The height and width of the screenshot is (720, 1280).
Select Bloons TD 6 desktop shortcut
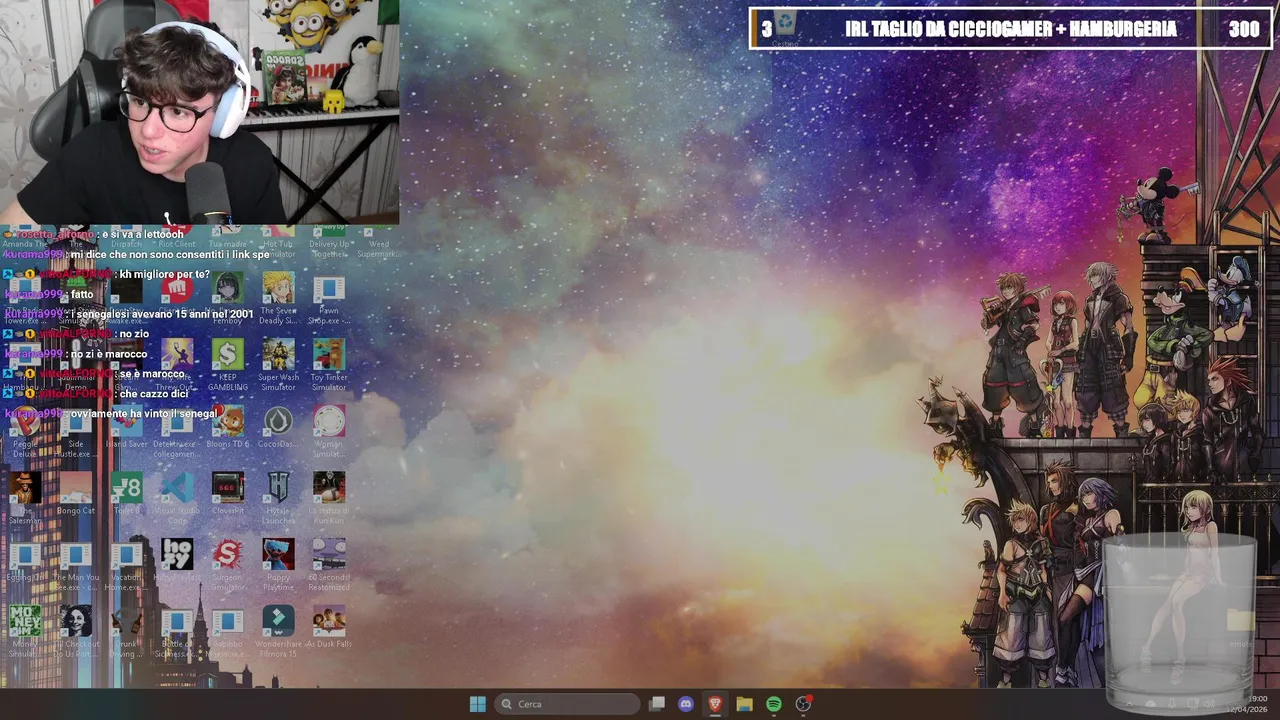228,428
